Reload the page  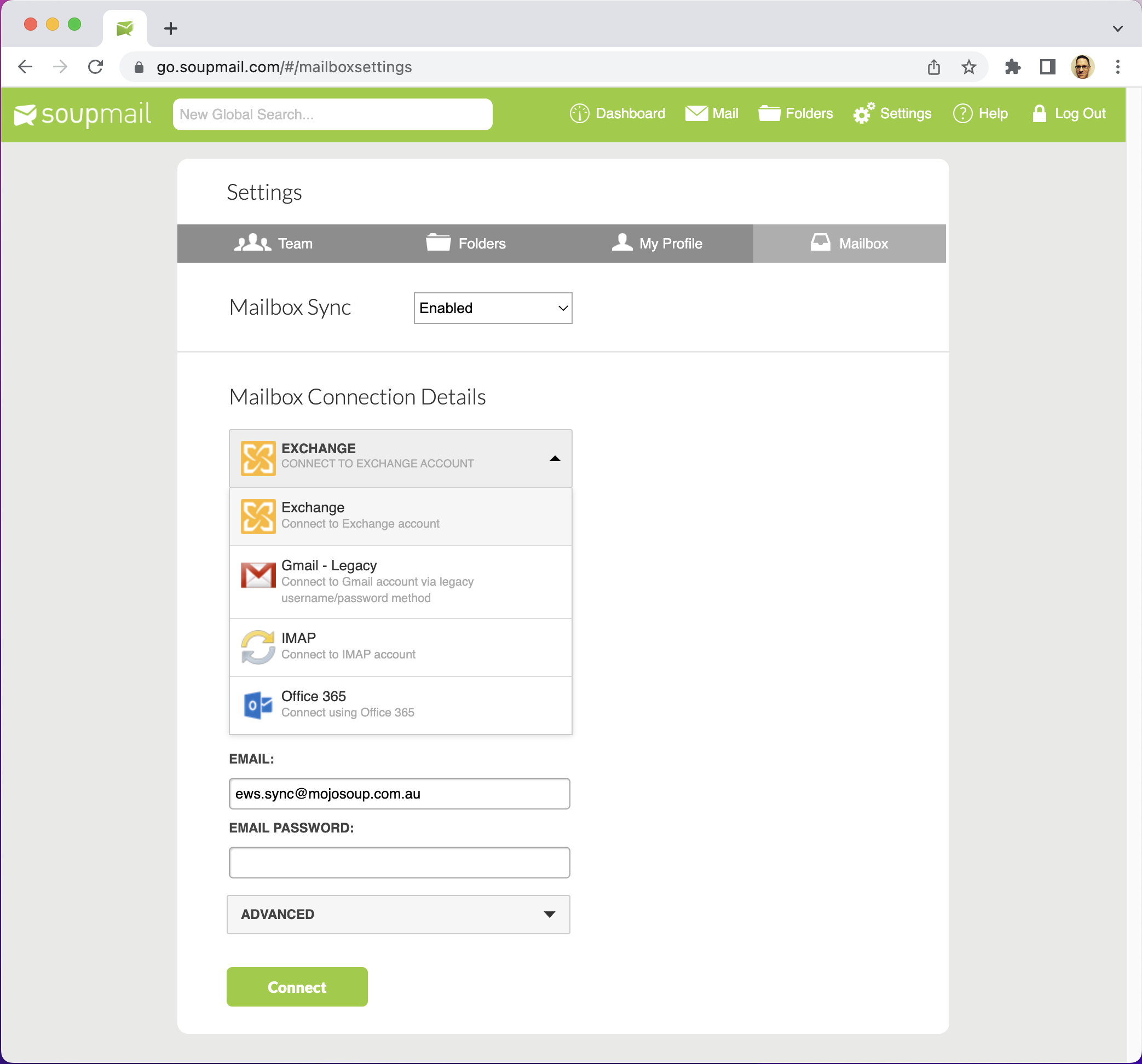click(x=96, y=67)
